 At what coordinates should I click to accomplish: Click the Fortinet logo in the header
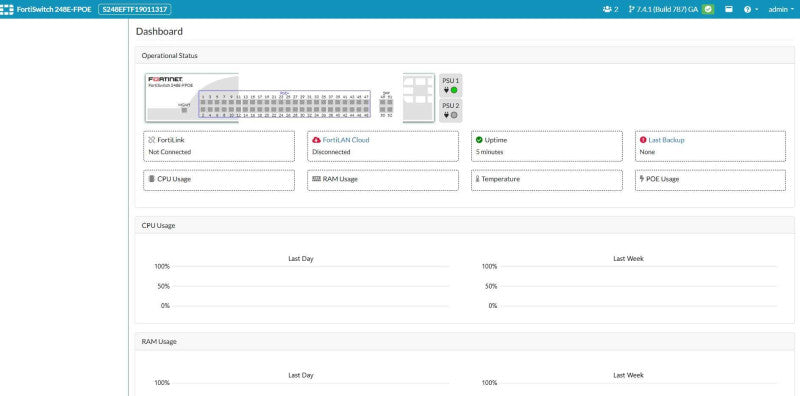point(7,9)
